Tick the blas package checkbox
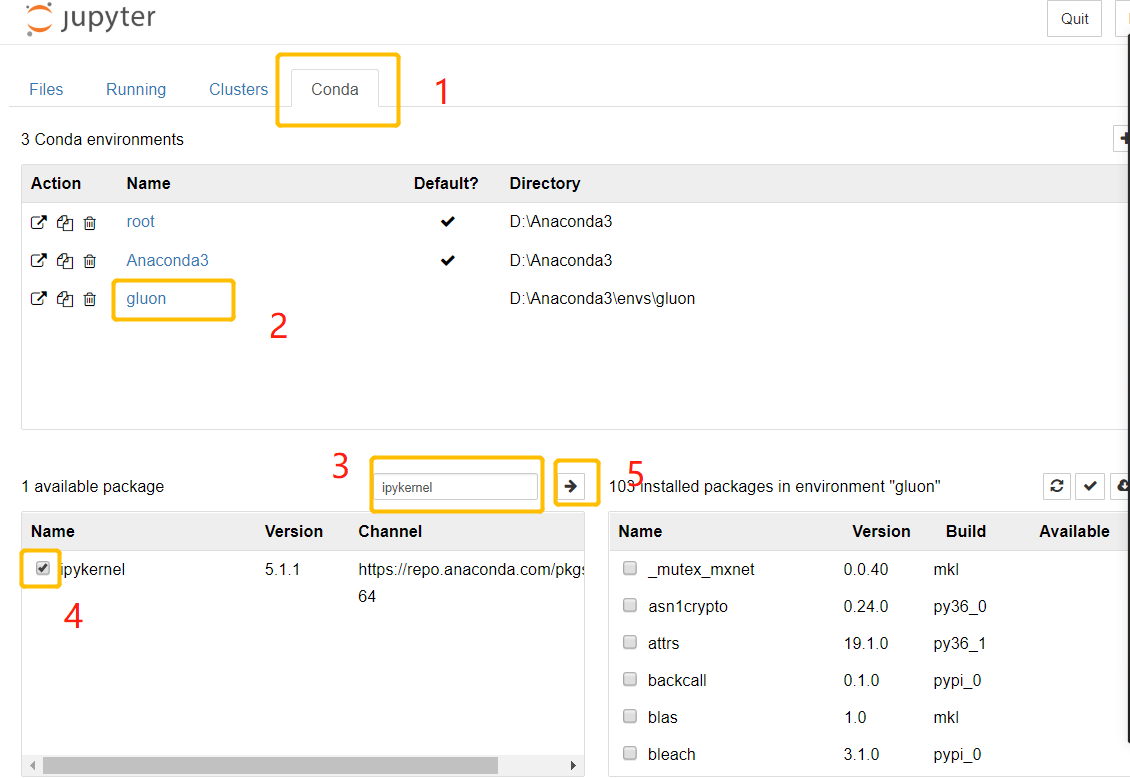 click(630, 716)
